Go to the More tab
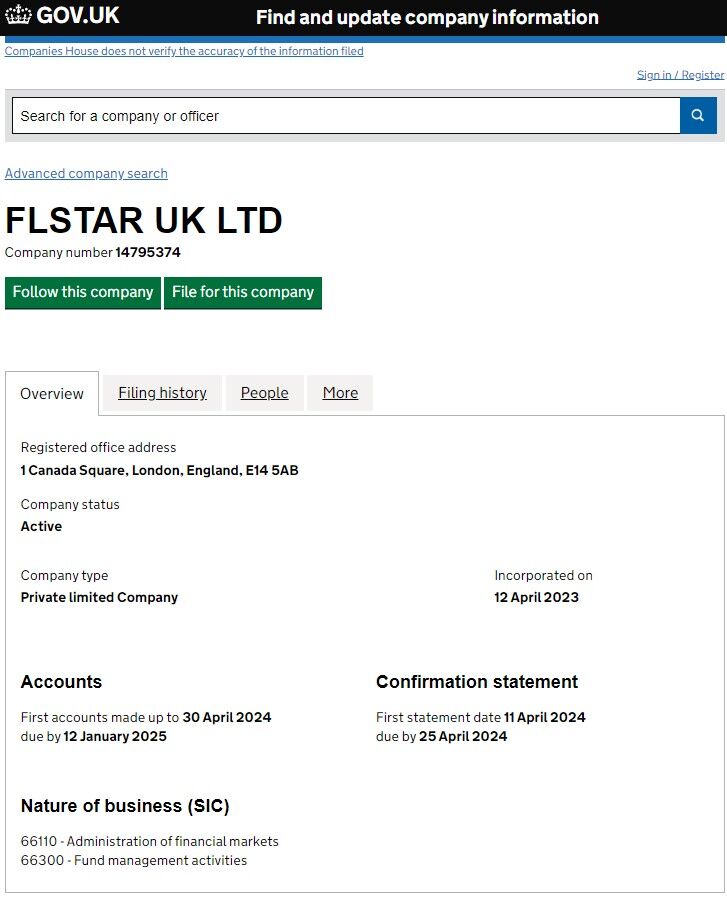 (340, 393)
